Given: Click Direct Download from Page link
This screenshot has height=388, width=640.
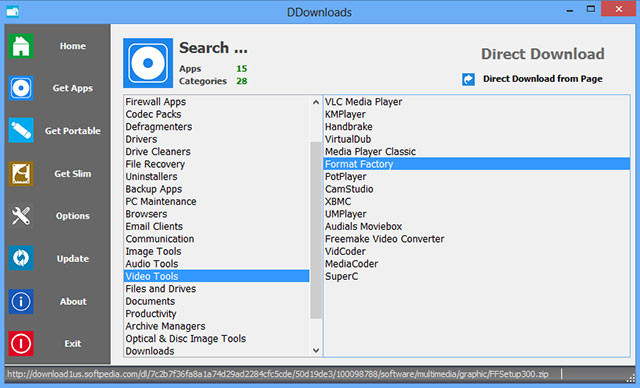Looking at the screenshot, I should 542,79.
